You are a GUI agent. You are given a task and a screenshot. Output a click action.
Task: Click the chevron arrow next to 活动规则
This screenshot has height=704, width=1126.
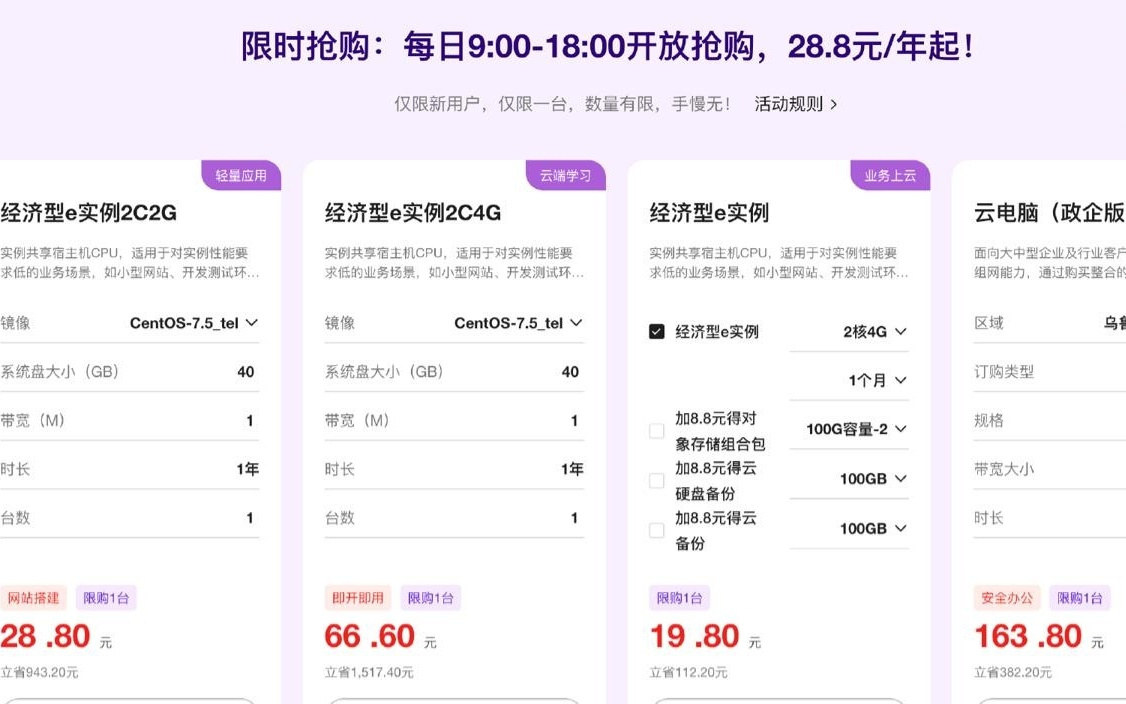[x=833, y=105]
